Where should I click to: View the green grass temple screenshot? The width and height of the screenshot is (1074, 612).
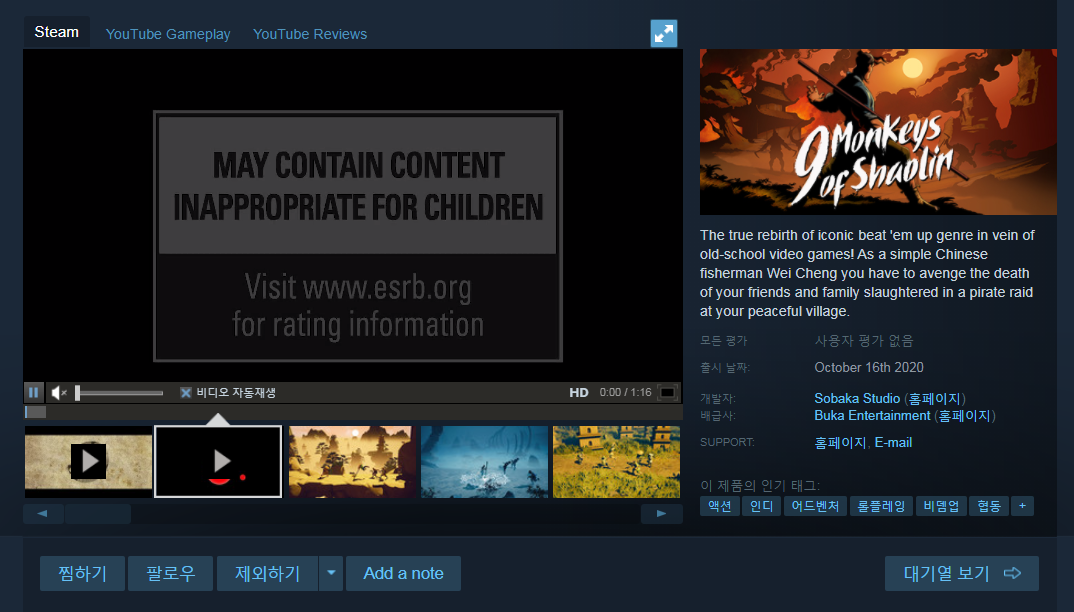click(616, 462)
